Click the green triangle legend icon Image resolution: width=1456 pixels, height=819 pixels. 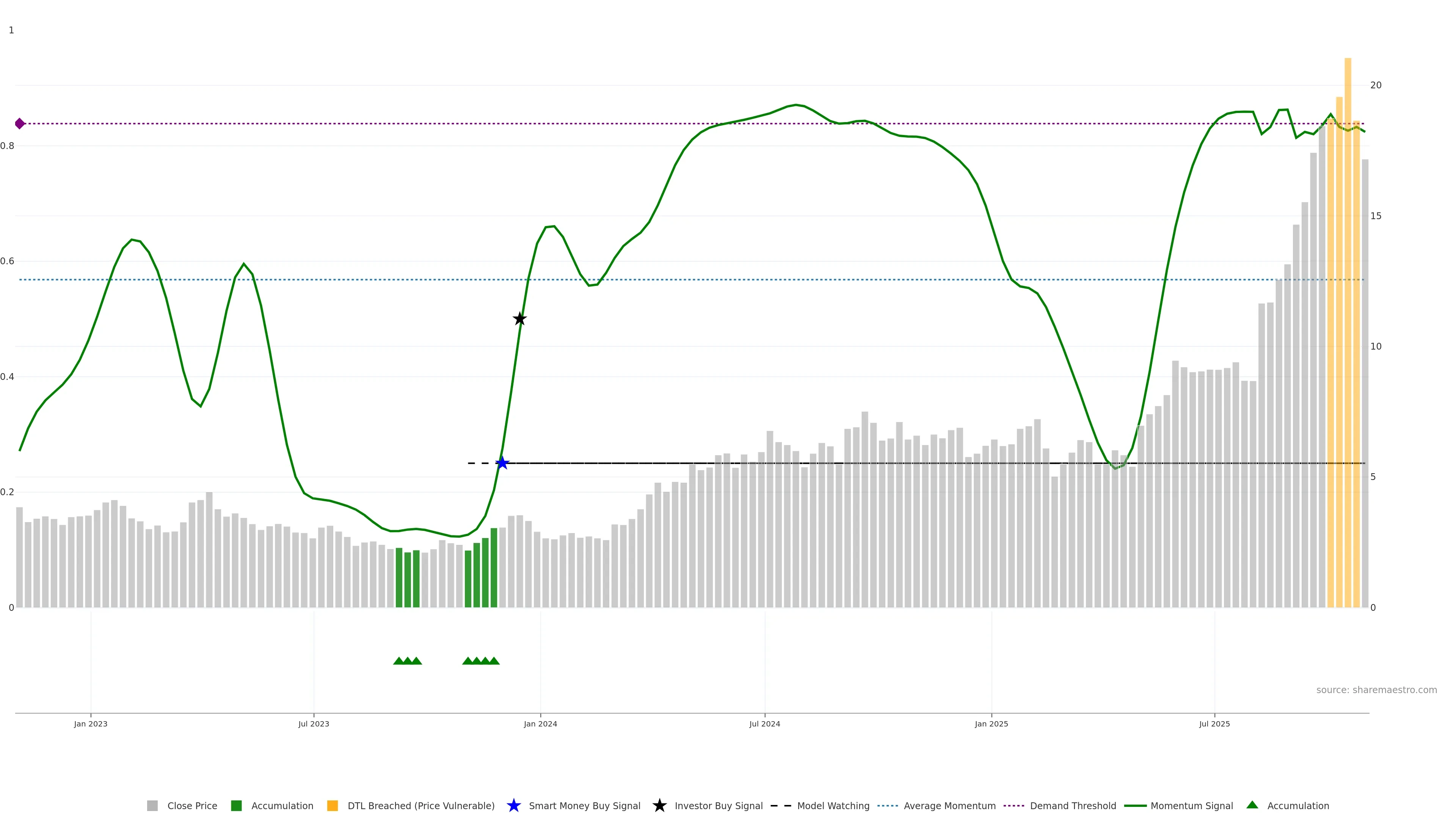1252,805
